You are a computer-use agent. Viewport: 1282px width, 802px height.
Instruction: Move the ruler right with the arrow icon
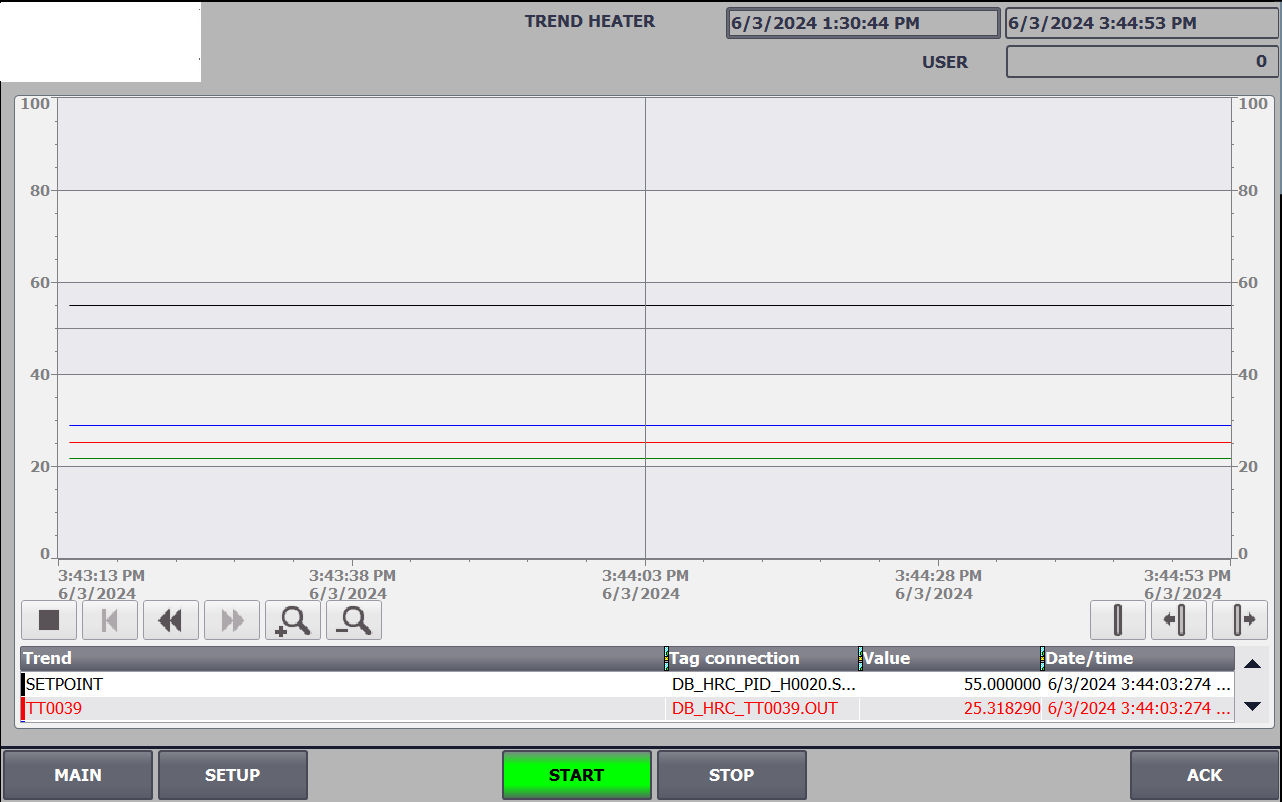click(x=1240, y=621)
